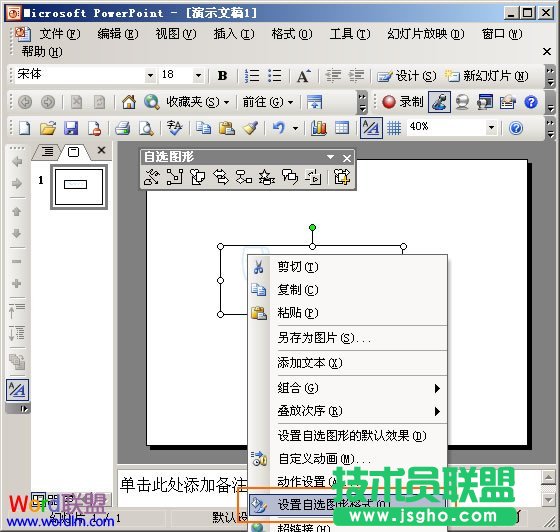The image size is (560, 532).
Task: Open AutoShapes Block Arrows category
Action: [220, 177]
